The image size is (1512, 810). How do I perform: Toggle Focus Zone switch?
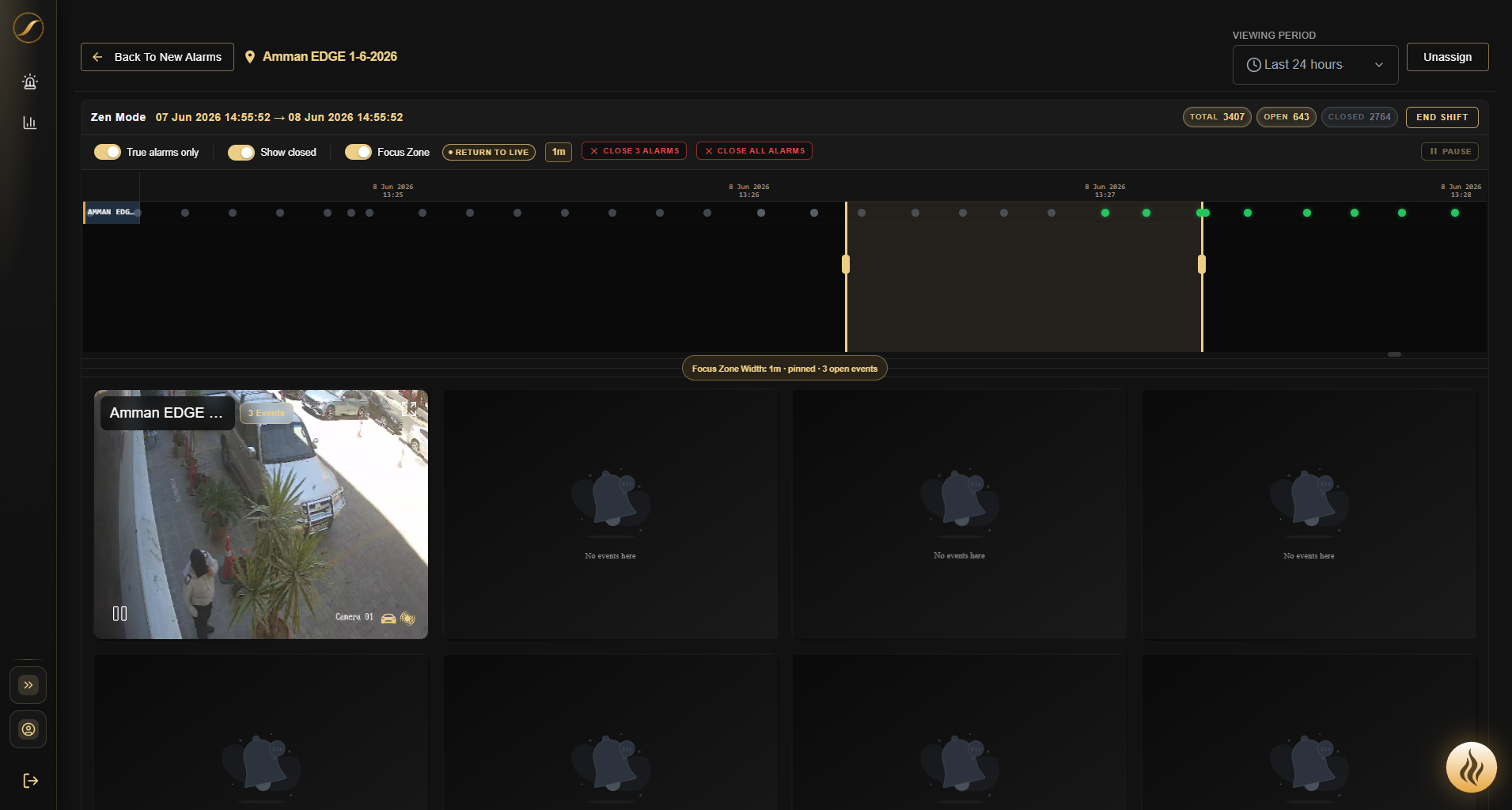click(x=358, y=152)
